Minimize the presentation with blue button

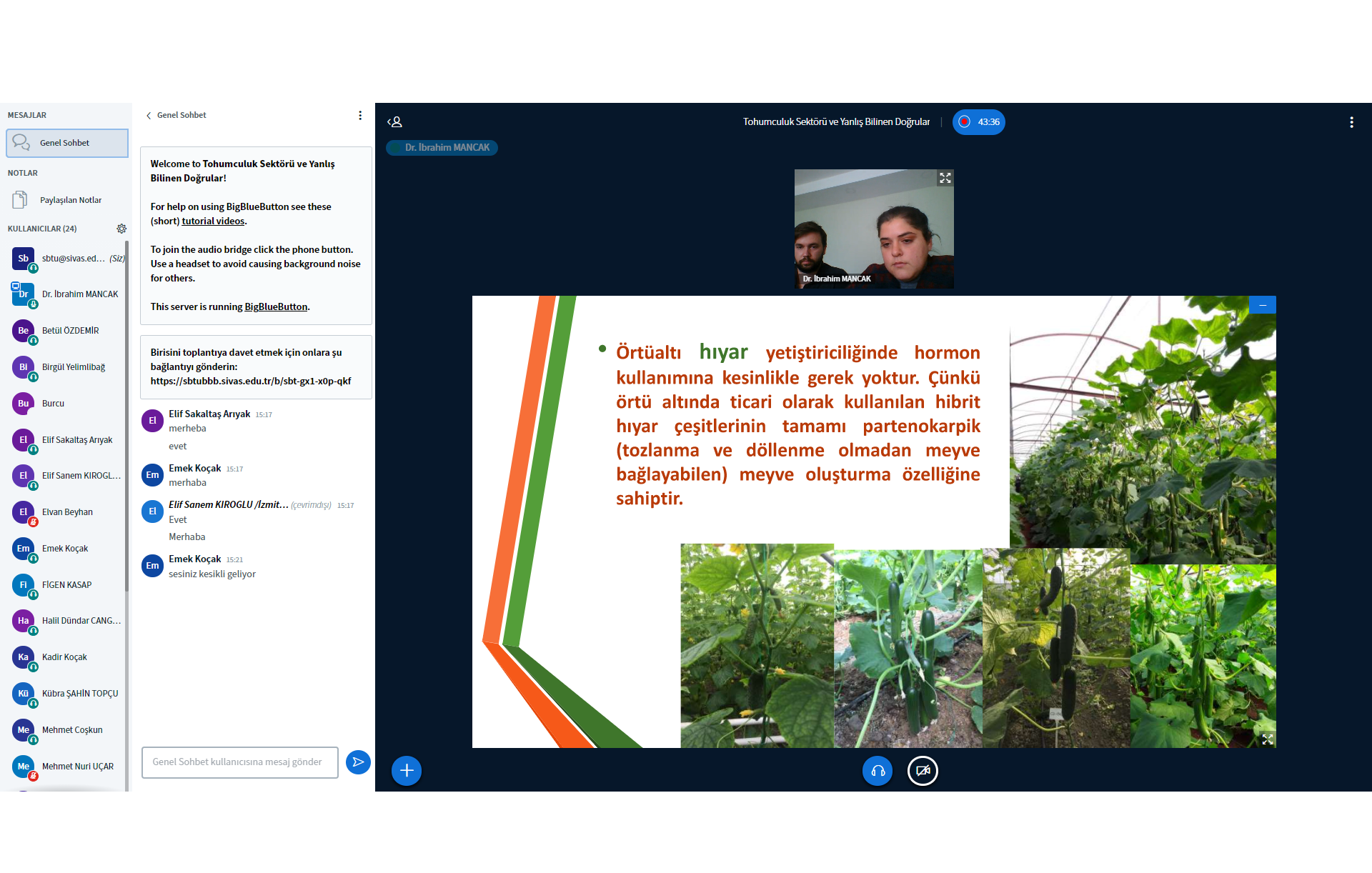1263,305
